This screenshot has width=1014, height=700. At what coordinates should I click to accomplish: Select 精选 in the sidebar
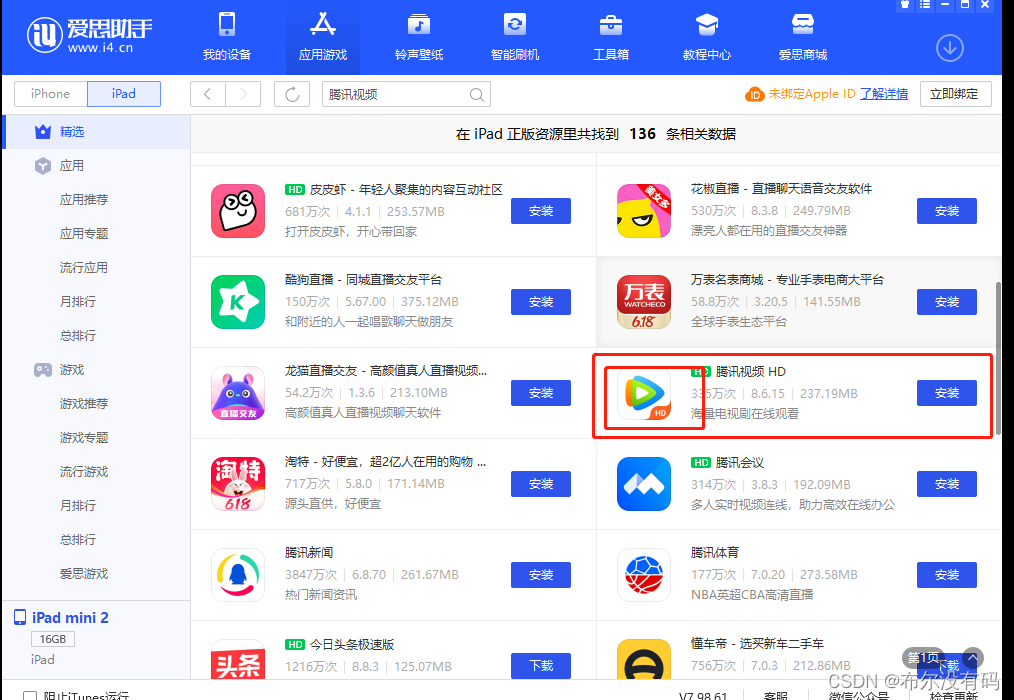pyautogui.click(x=97, y=132)
